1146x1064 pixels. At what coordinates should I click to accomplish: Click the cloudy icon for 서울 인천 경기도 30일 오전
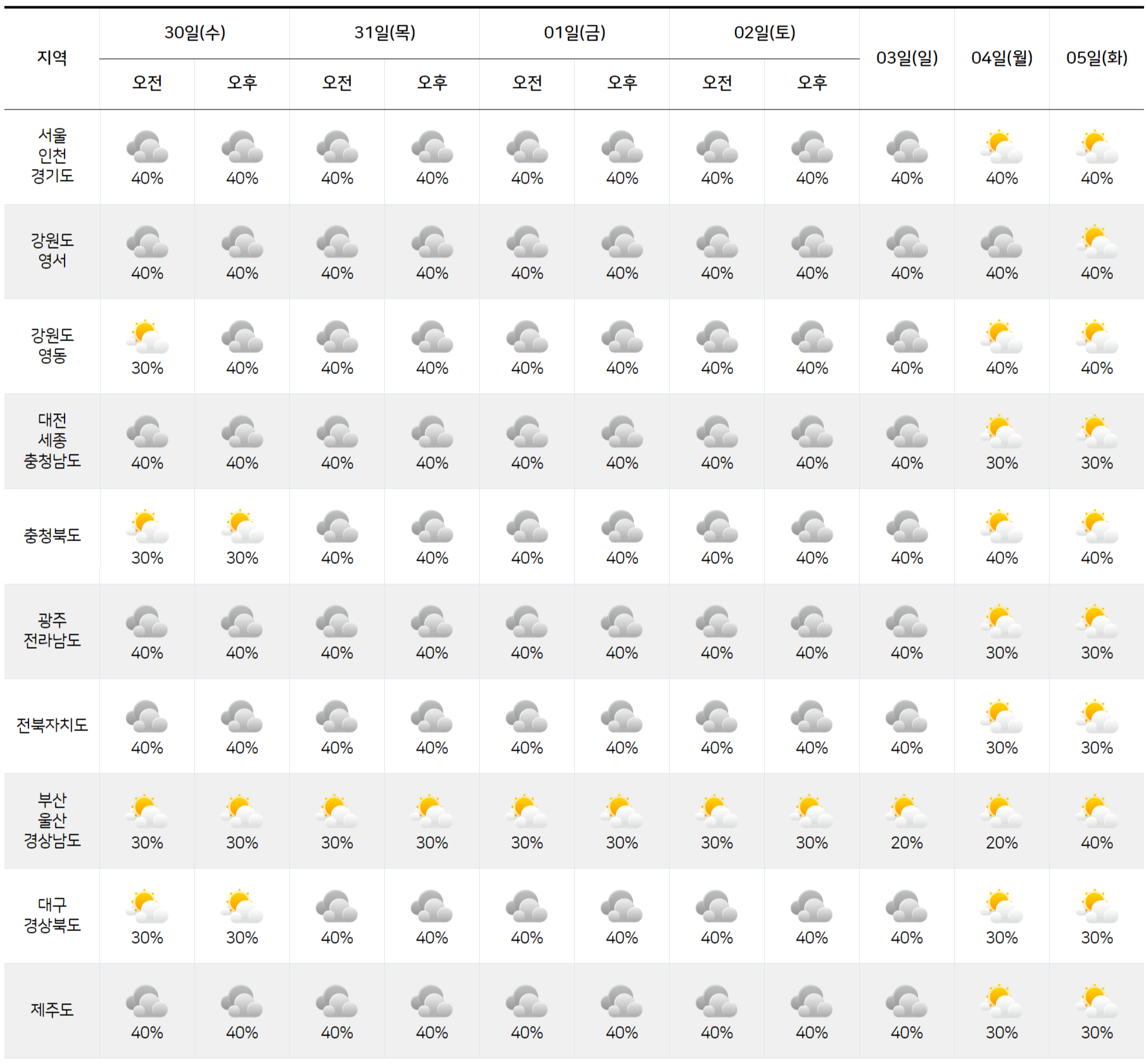(148, 147)
